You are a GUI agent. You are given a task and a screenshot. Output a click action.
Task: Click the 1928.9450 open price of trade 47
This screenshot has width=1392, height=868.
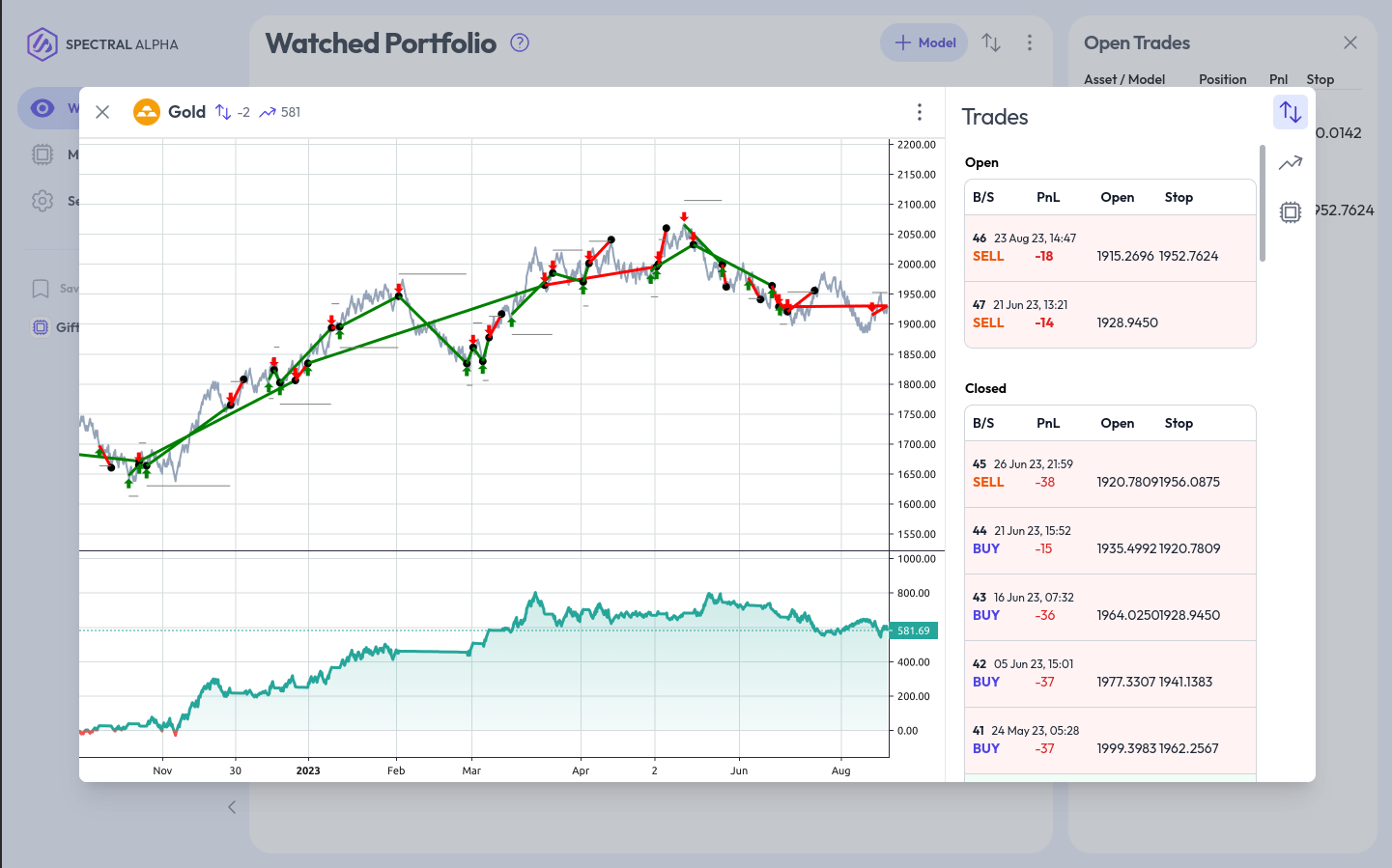[1127, 322]
